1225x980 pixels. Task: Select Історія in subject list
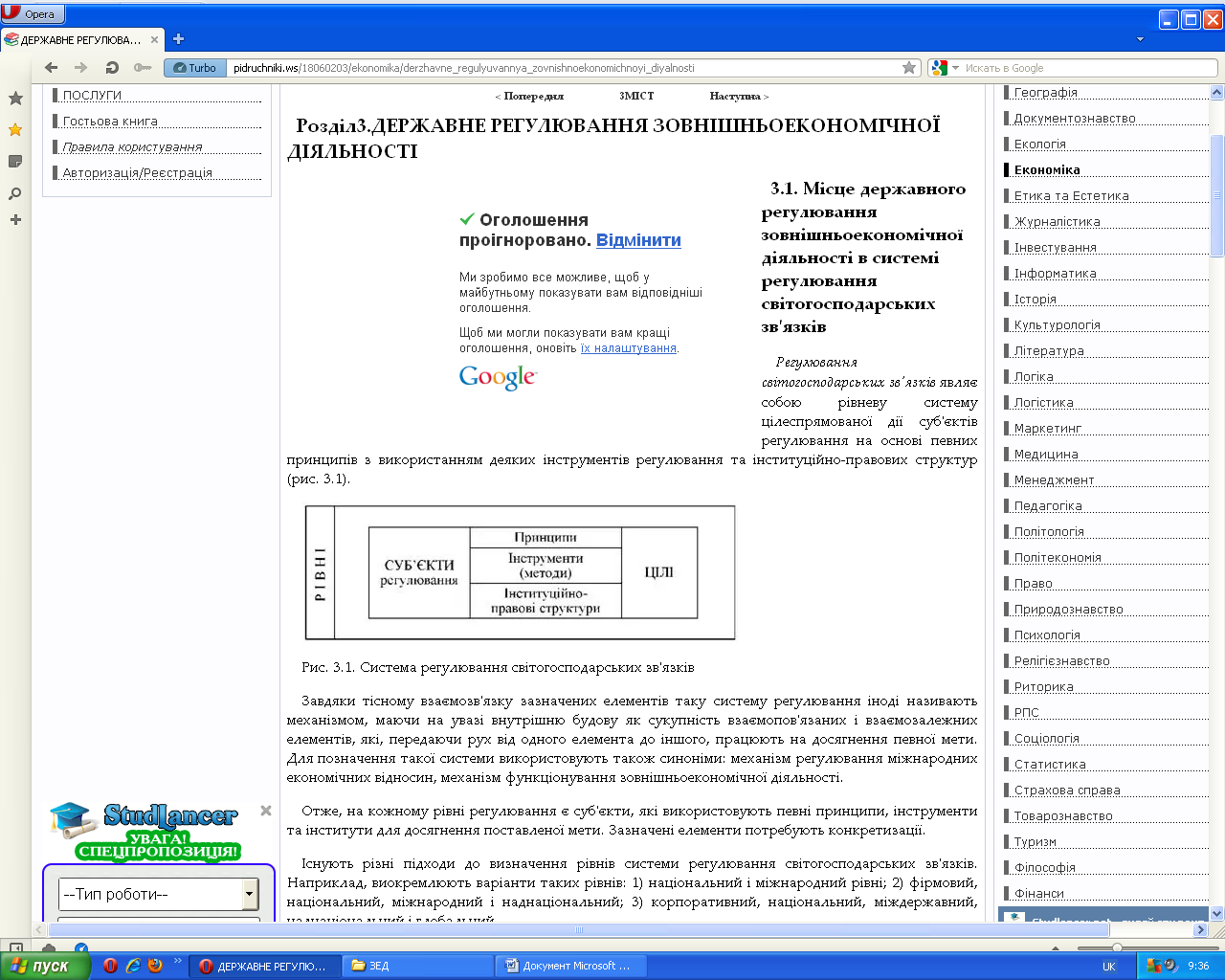coord(1035,299)
